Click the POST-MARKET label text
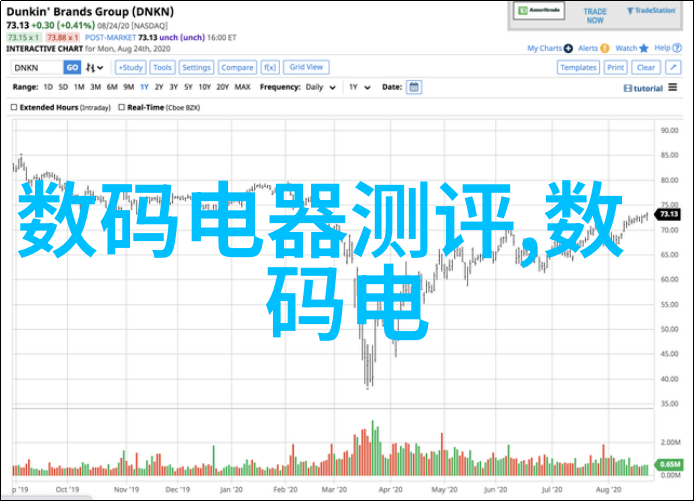The width and height of the screenshot is (695, 502). click(x=110, y=38)
